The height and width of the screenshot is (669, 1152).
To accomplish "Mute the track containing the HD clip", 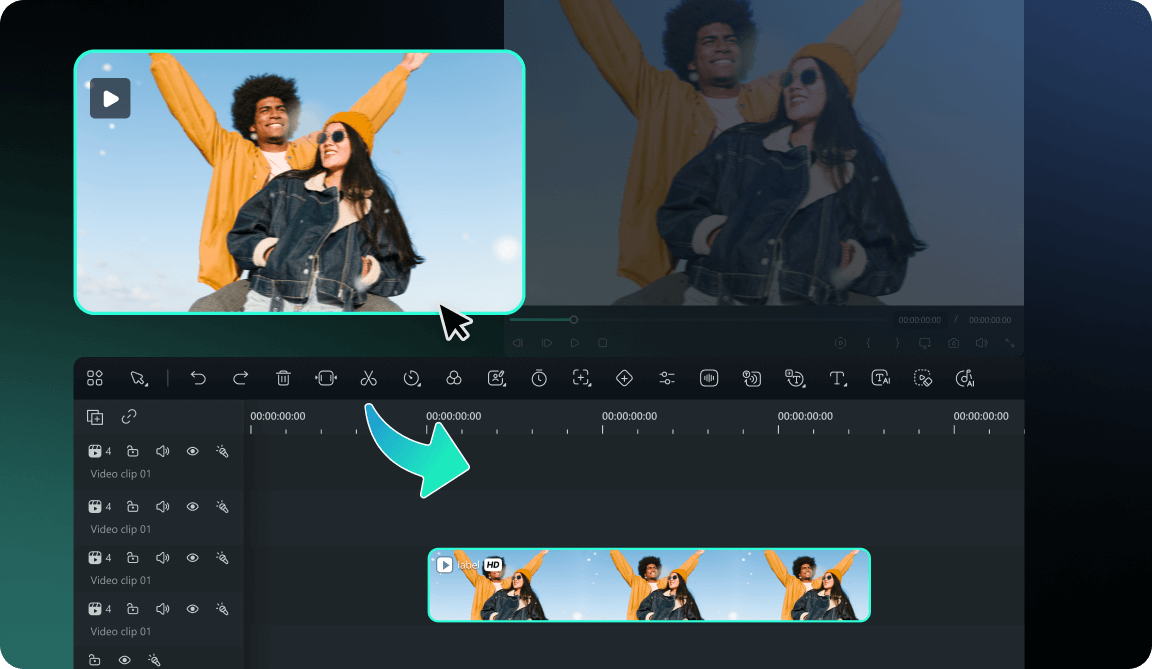I will 162,557.
